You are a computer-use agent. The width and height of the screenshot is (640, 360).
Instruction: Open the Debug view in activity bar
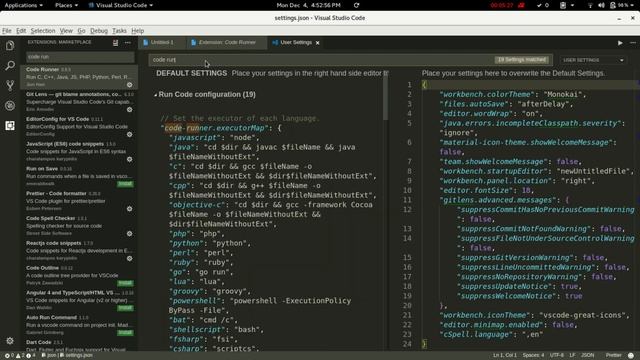tap(10, 105)
